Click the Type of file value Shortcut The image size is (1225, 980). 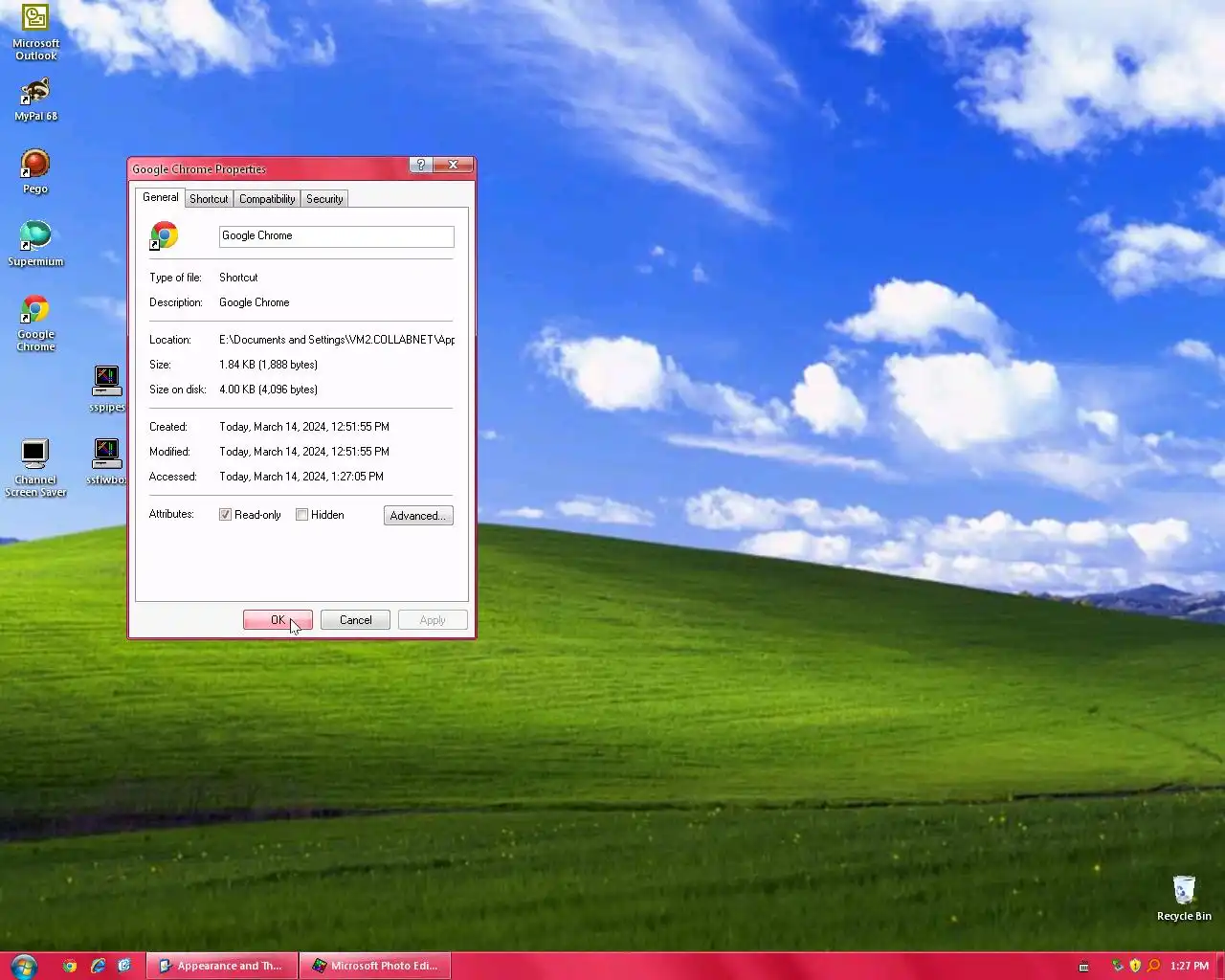(238, 278)
